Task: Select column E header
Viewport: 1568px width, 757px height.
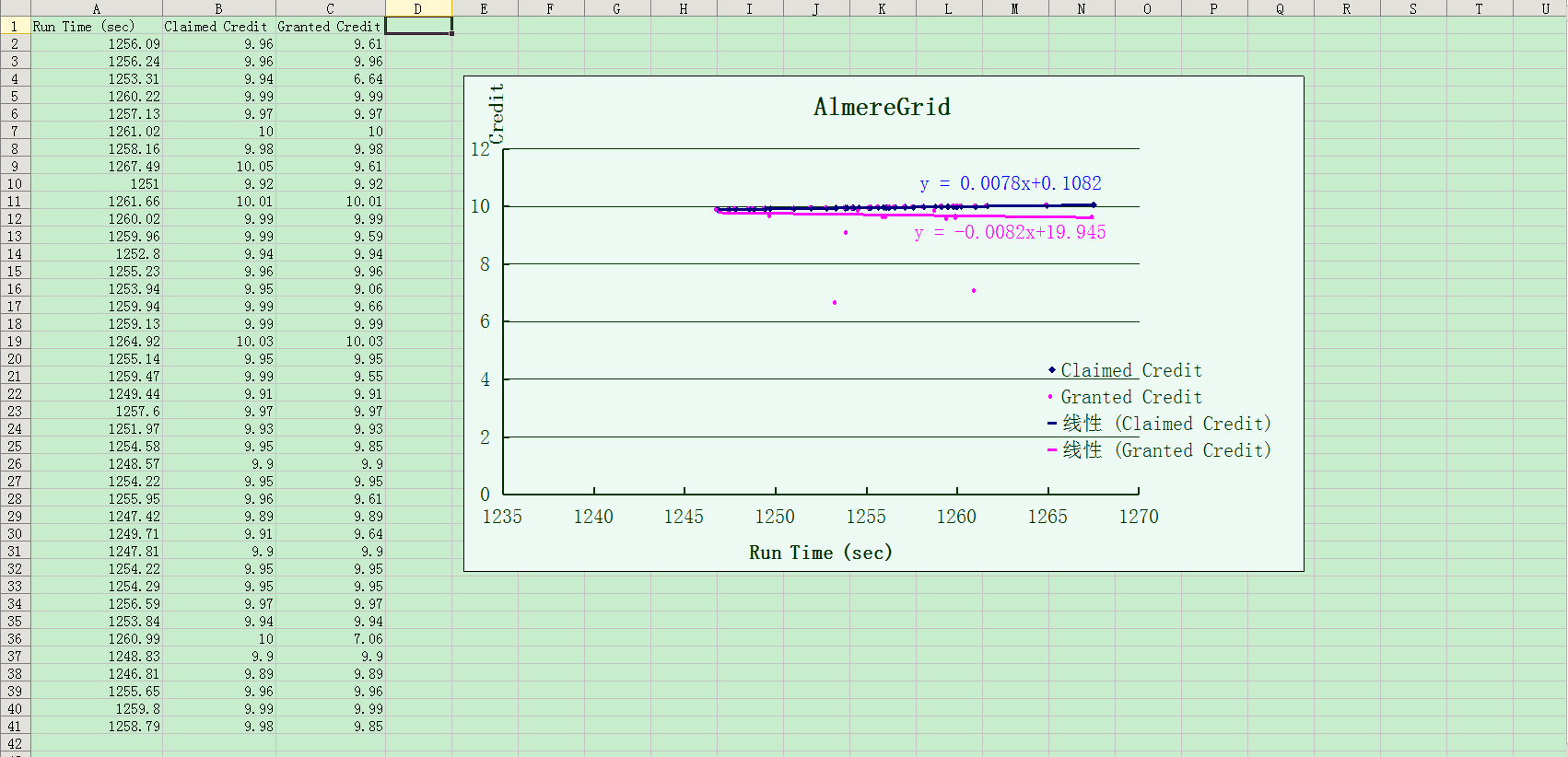Action: point(485,8)
